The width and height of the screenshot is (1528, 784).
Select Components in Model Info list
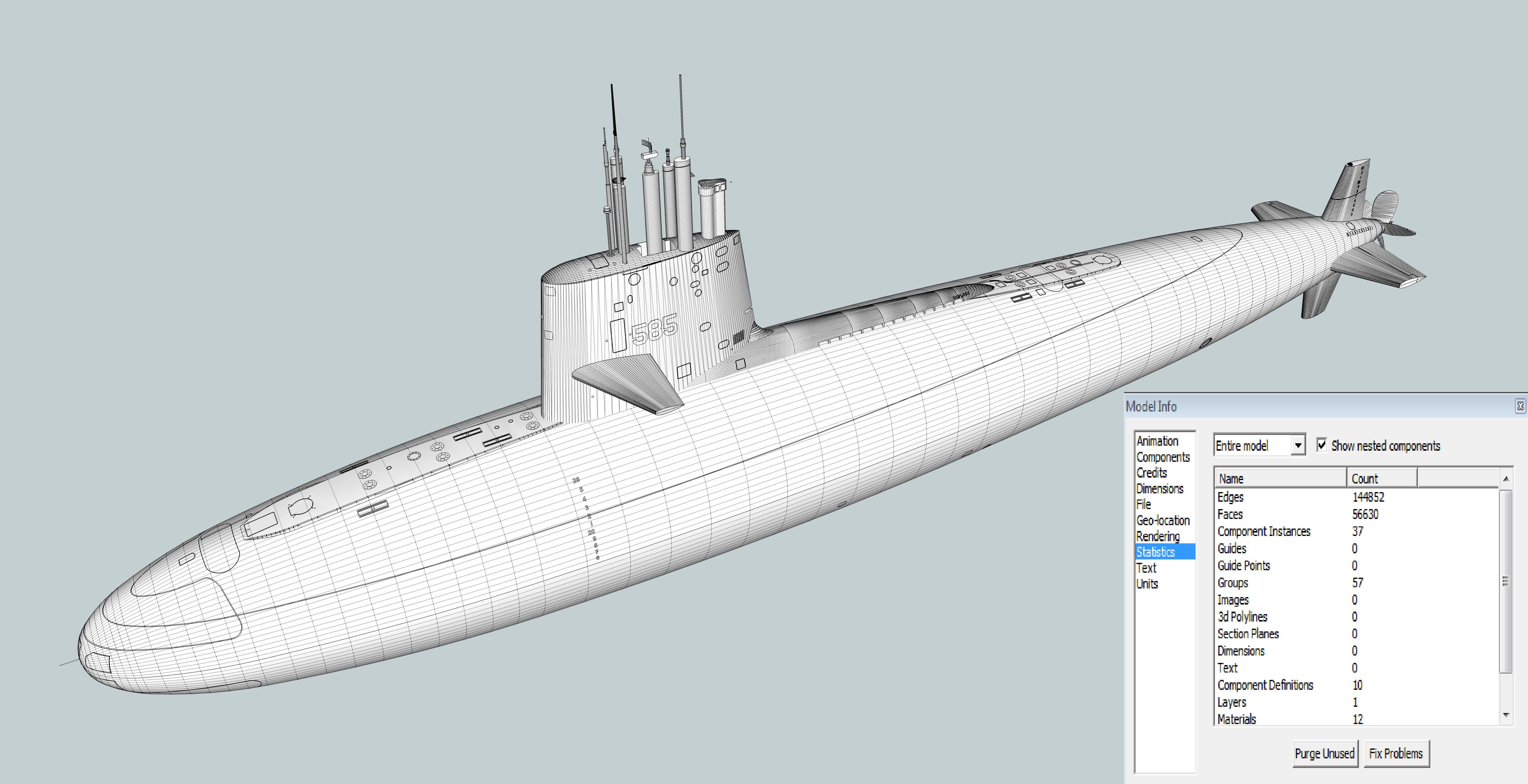pyautogui.click(x=1163, y=457)
